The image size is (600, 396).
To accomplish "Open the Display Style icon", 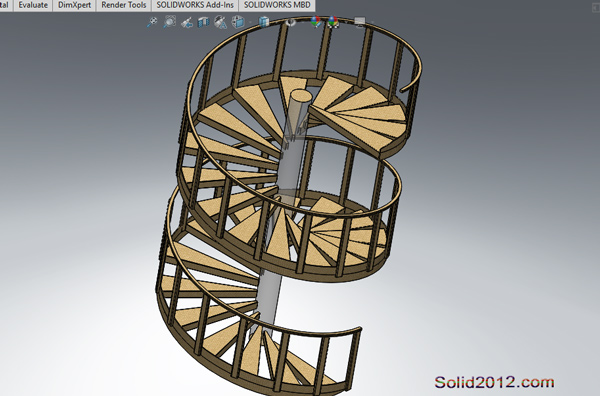I will [x=264, y=22].
